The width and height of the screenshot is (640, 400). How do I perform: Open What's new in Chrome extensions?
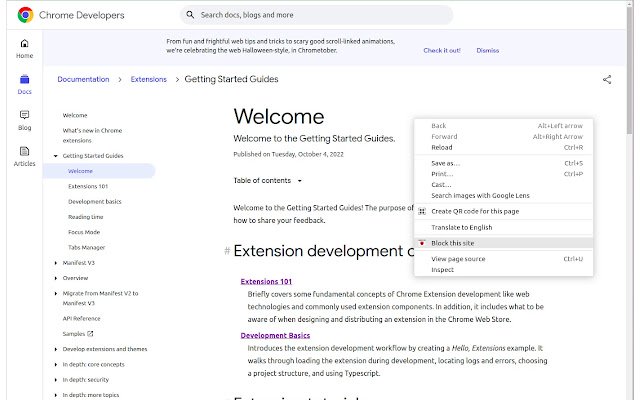(x=92, y=136)
